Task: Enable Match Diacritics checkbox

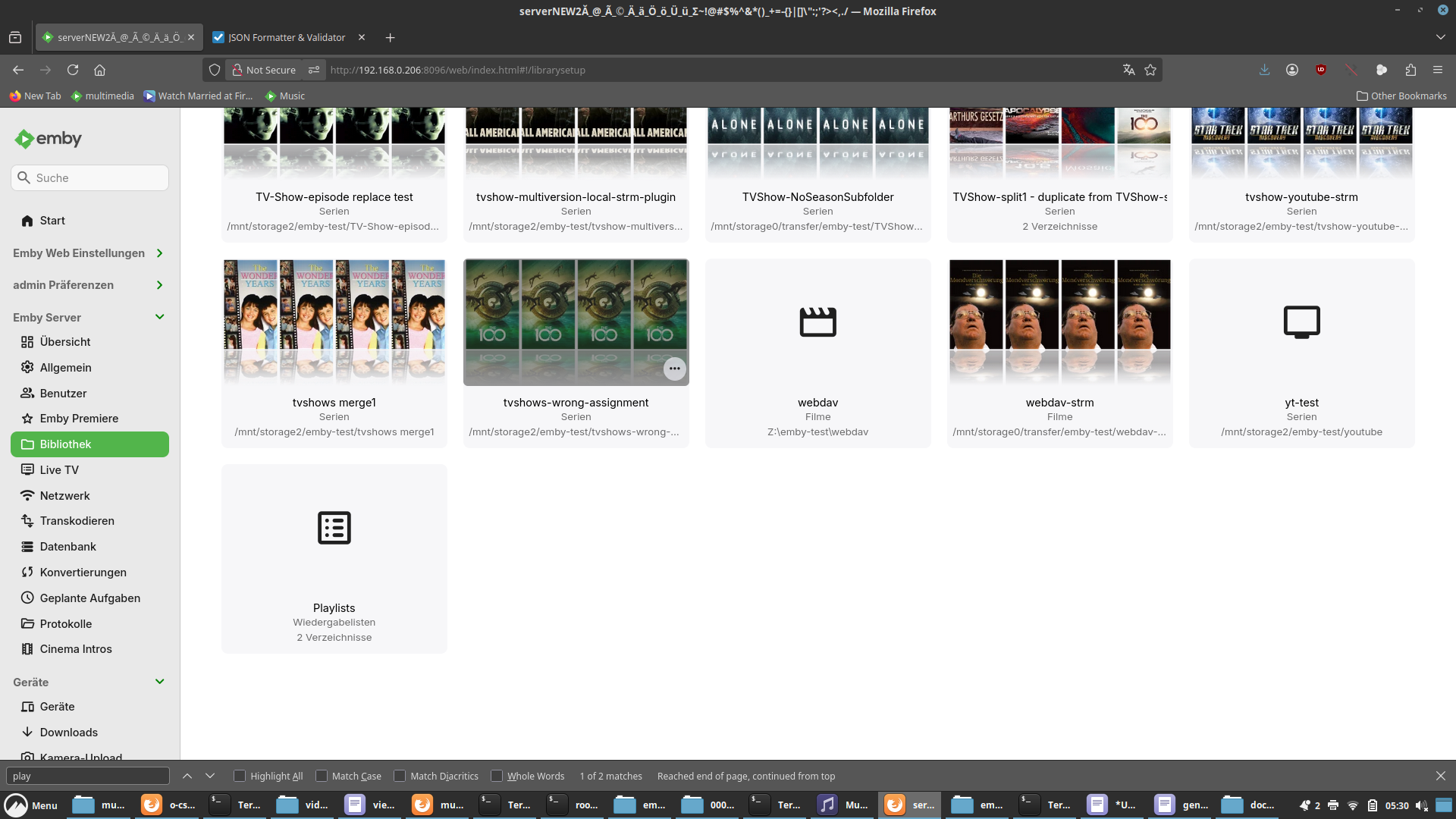Action: (400, 776)
